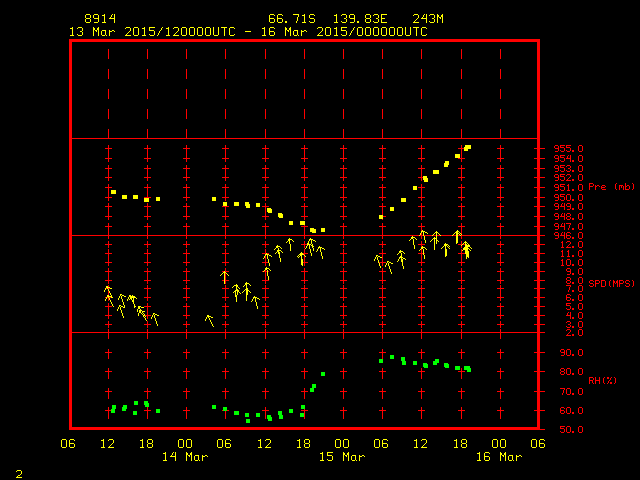Click wind speed tick label 8.0

(574, 281)
